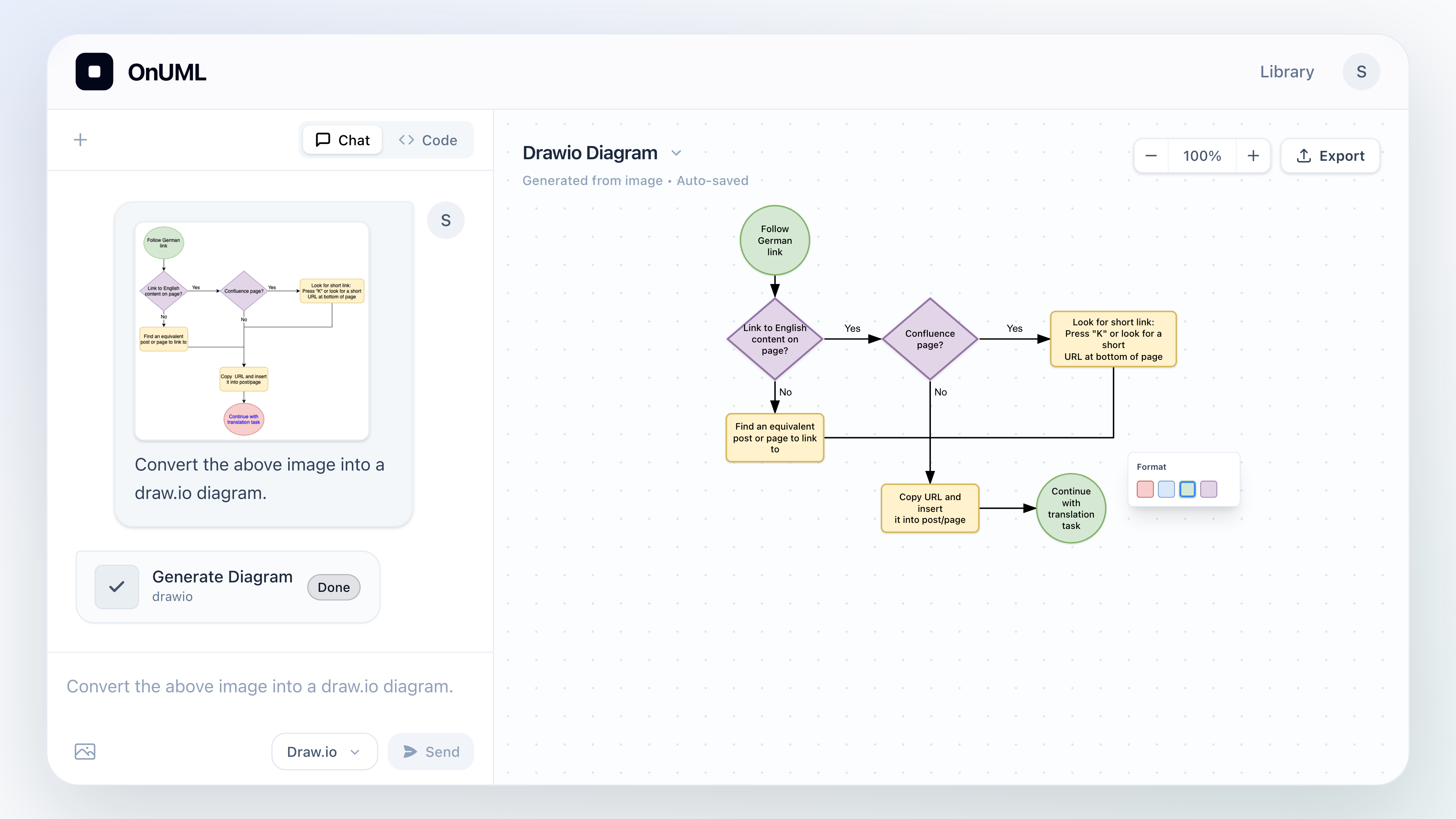Image resolution: width=1456 pixels, height=819 pixels.
Task: Select the Link to English content decision node
Action: tap(774, 339)
